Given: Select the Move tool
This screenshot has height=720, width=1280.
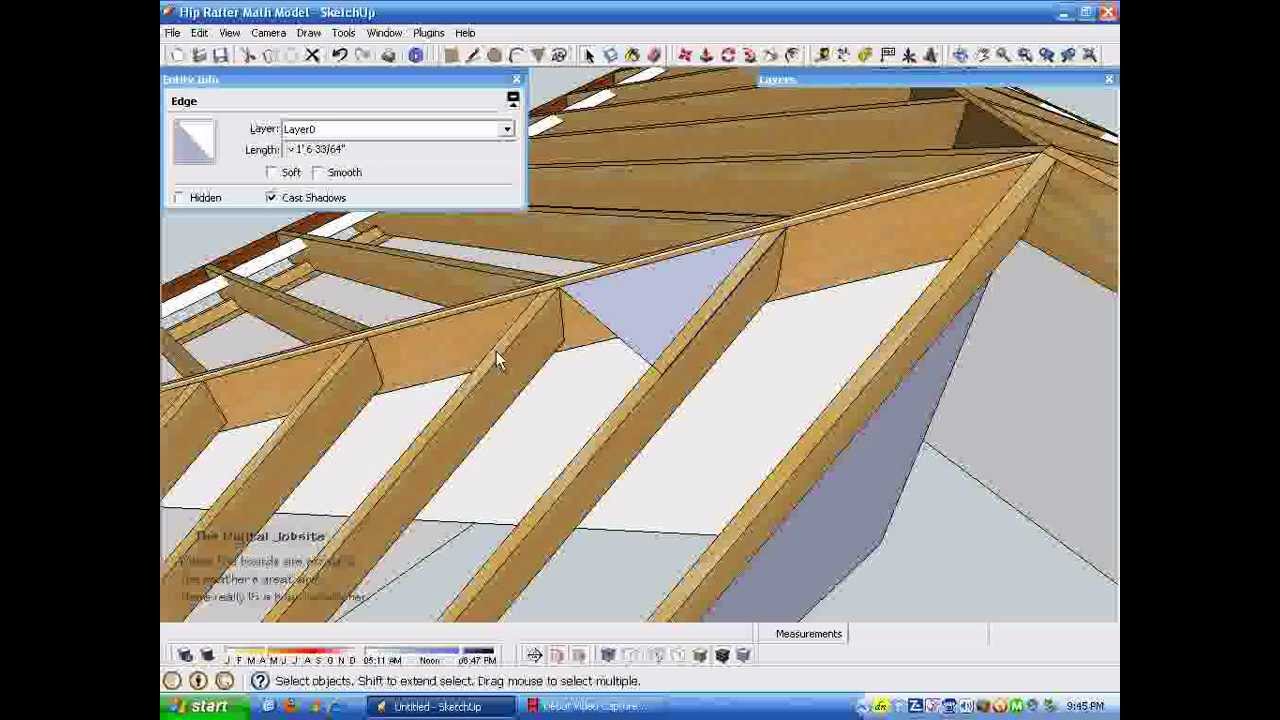Looking at the screenshot, I should click(x=685, y=55).
